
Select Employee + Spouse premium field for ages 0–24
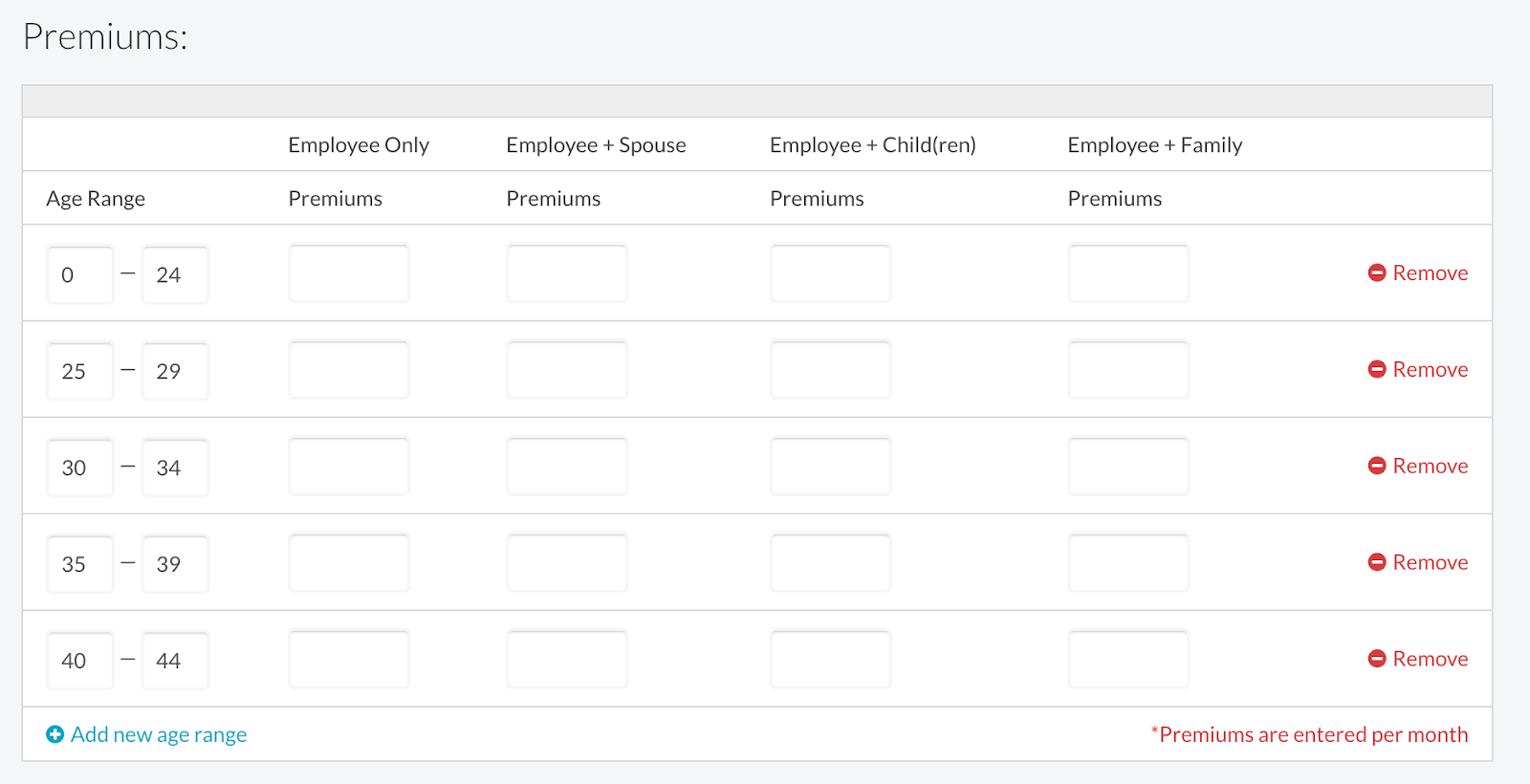click(567, 273)
